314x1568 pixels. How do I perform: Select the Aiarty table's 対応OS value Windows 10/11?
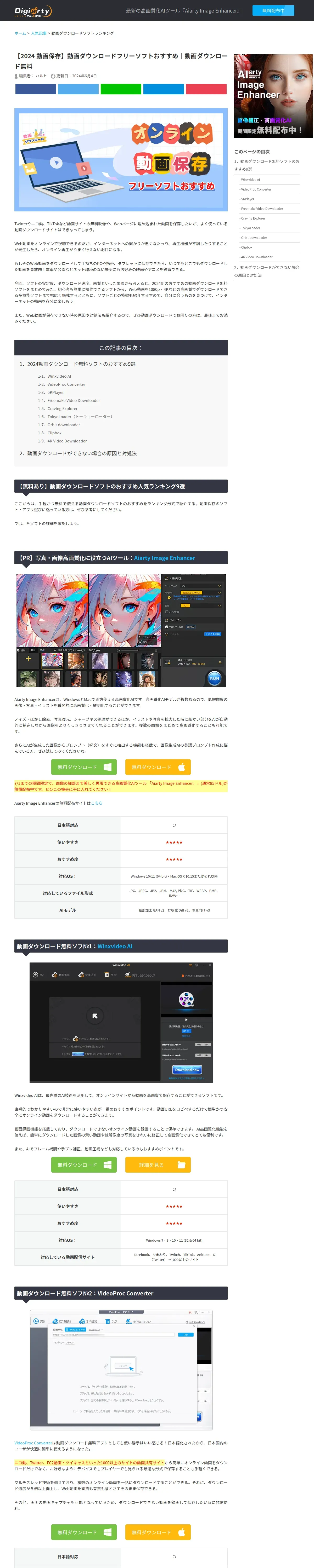click(174, 877)
